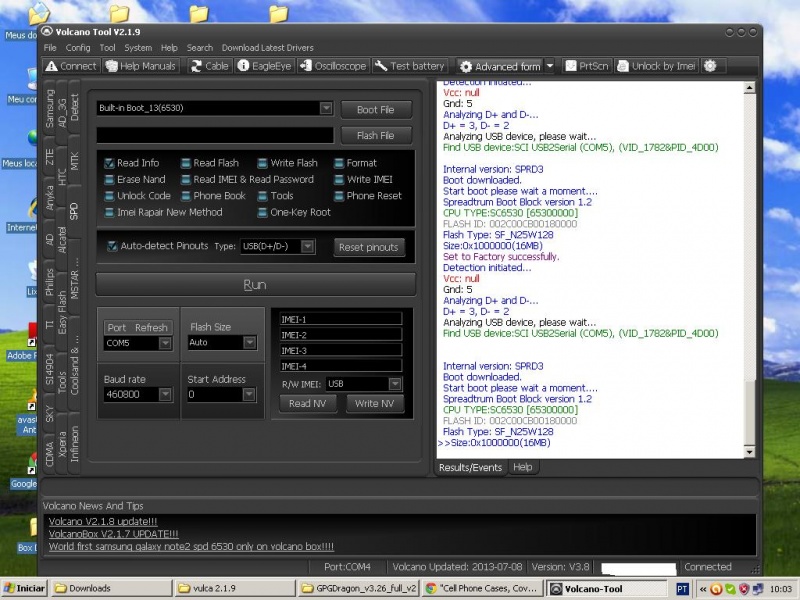Enable the Write Flash checkbox

[x=262, y=163]
